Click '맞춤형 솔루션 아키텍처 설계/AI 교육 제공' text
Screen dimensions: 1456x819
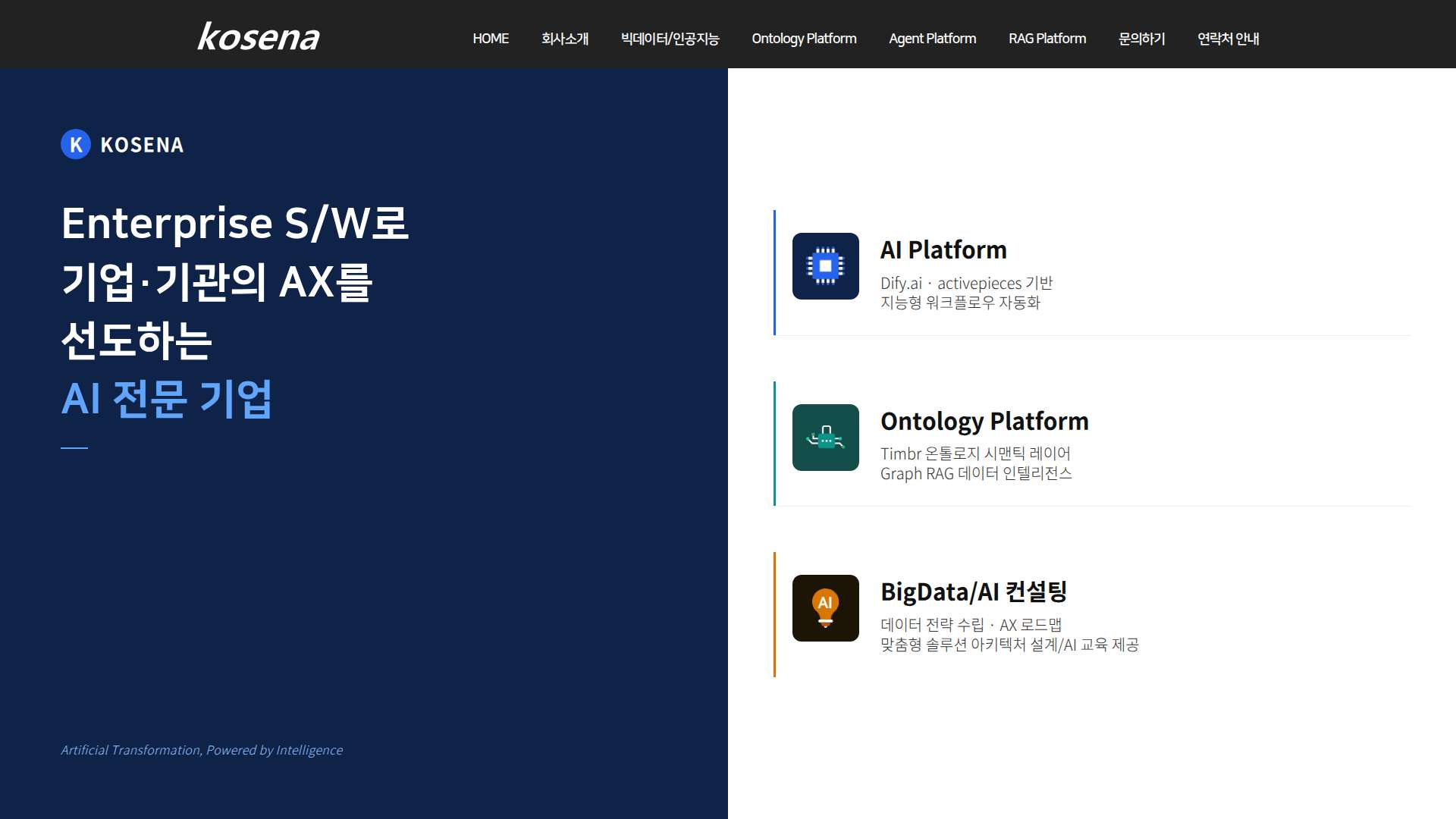[x=1009, y=645]
